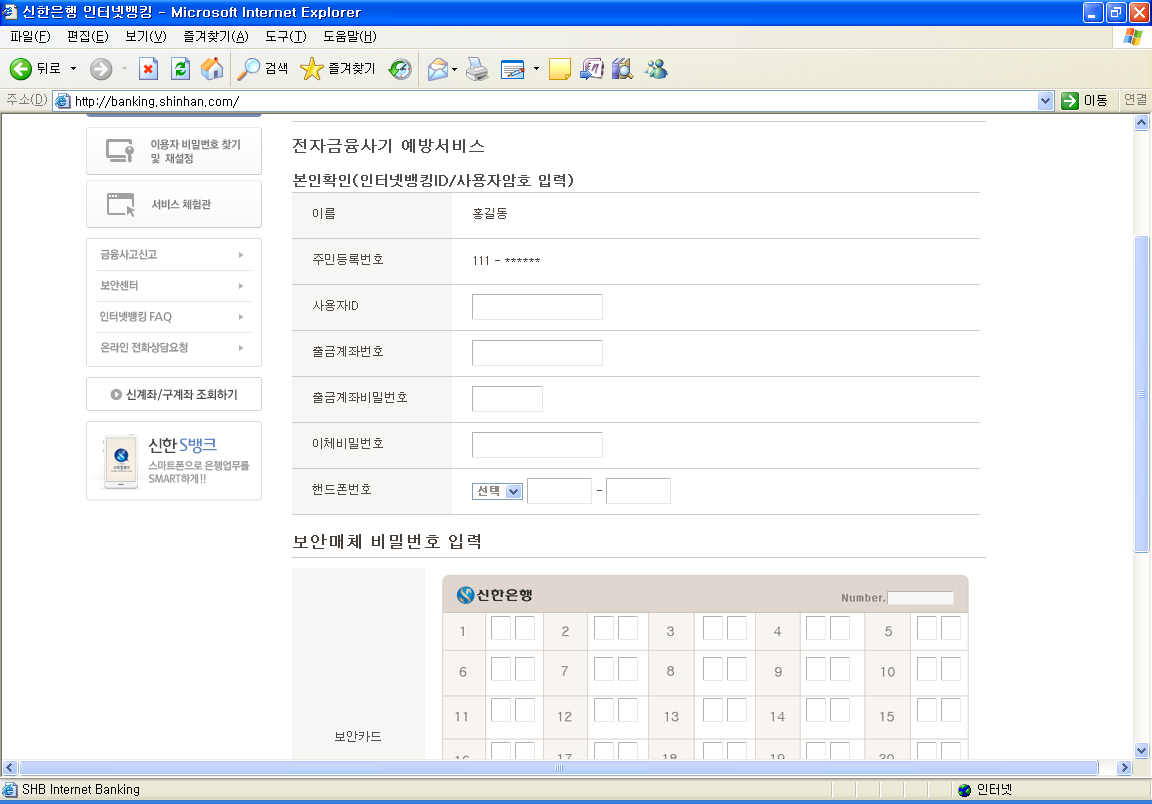The width and height of the screenshot is (1152, 804).
Task: Open the 파일(F) menu
Action: click(30, 37)
